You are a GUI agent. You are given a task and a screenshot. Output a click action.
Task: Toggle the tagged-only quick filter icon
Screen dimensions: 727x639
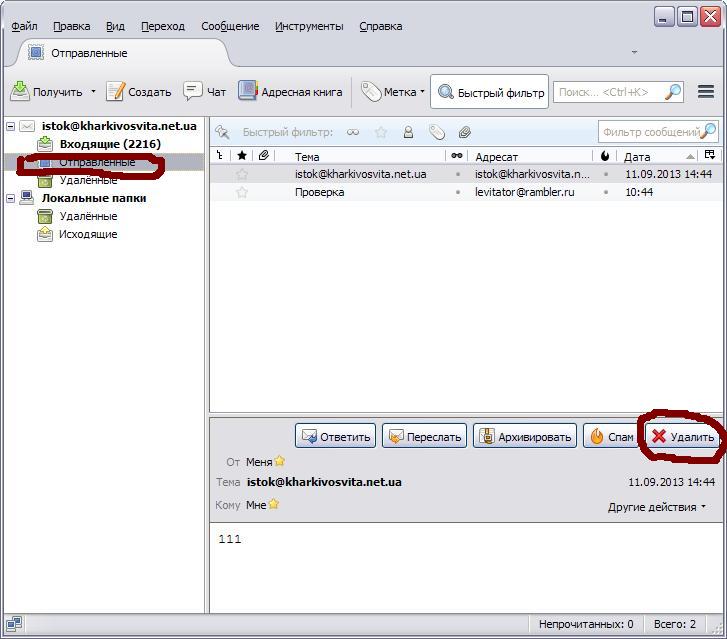437,133
